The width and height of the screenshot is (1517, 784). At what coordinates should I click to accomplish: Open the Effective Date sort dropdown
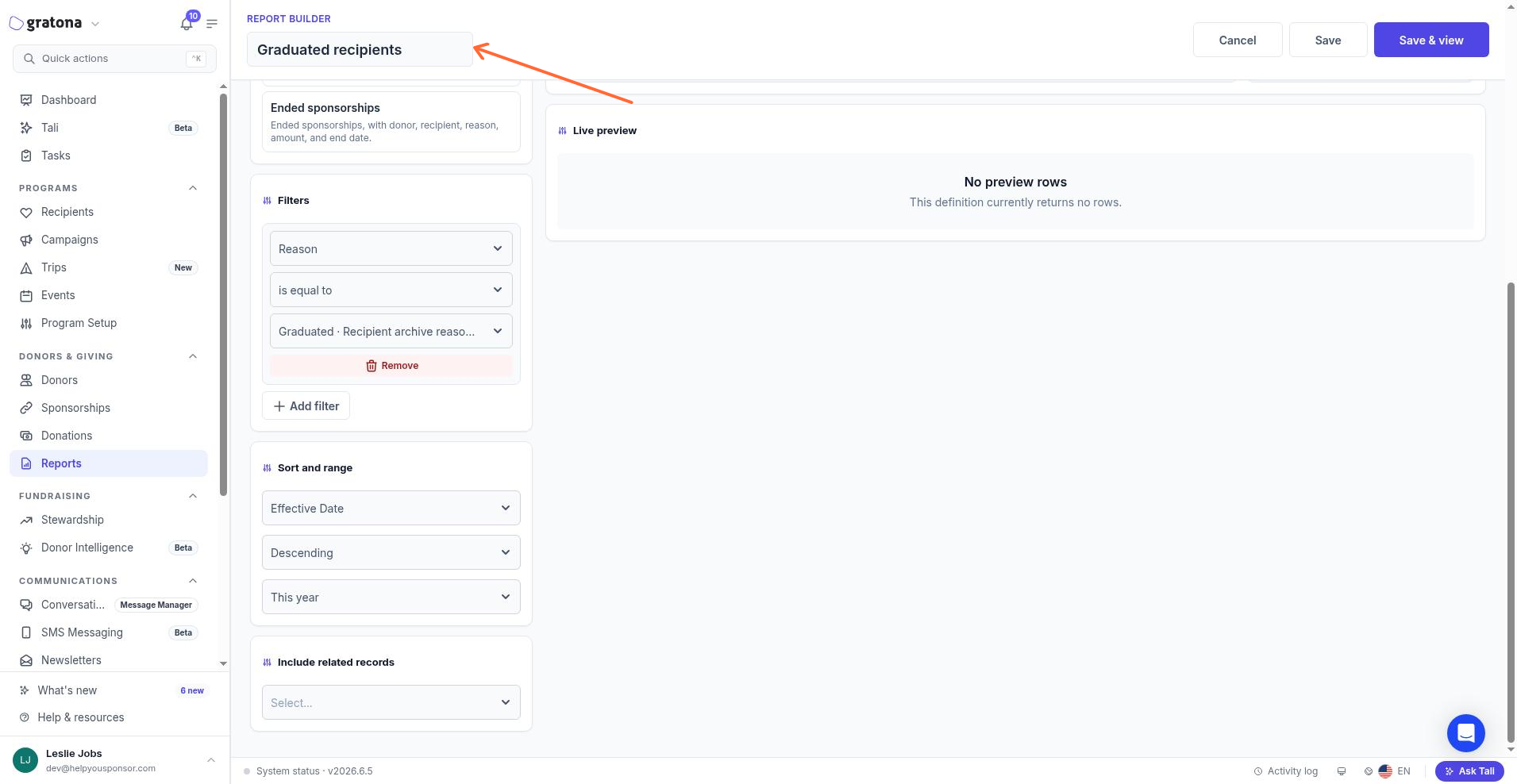click(x=391, y=508)
